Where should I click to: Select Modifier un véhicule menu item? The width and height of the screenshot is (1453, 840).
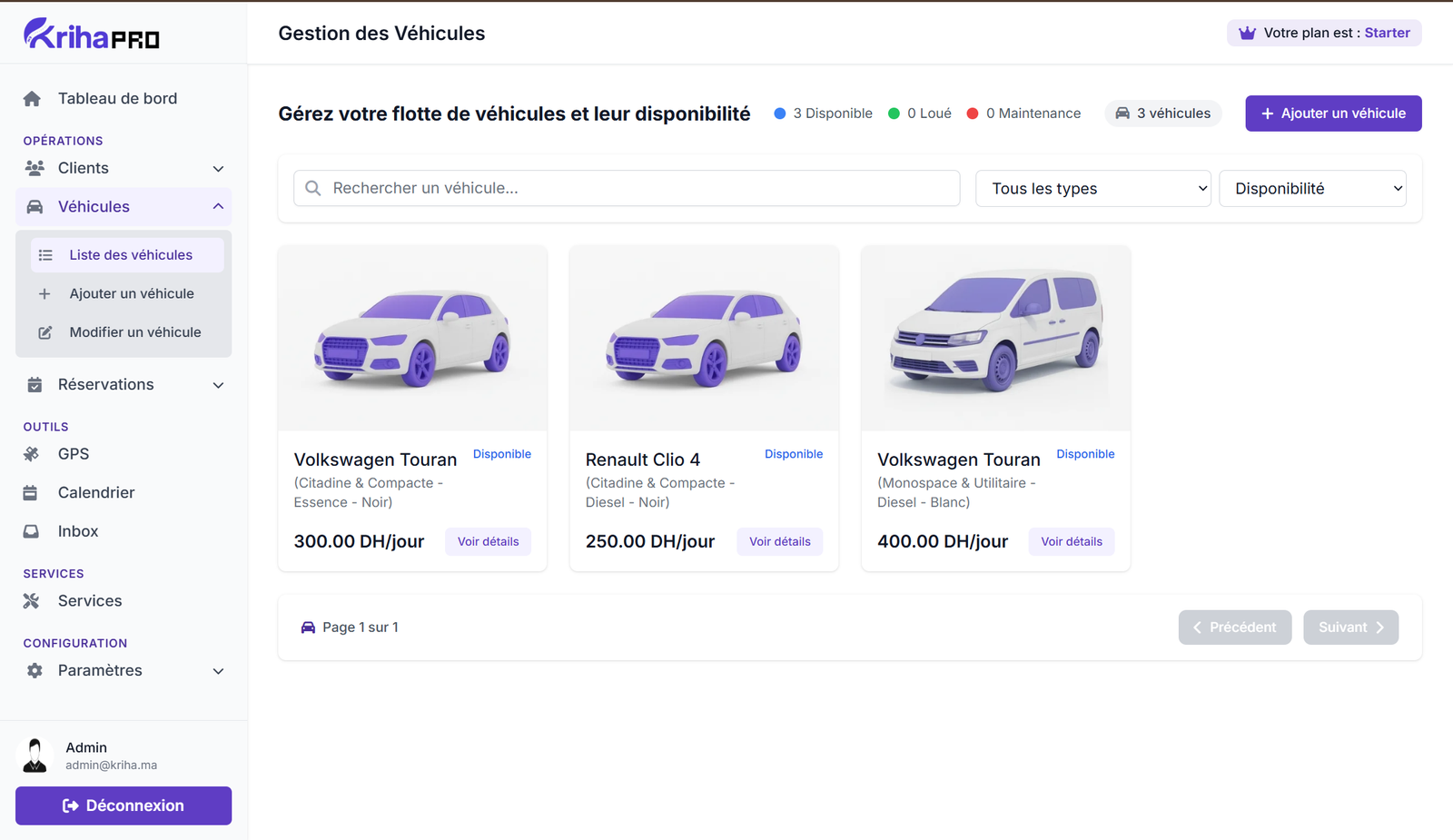pyautogui.click(x=134, y=332)
